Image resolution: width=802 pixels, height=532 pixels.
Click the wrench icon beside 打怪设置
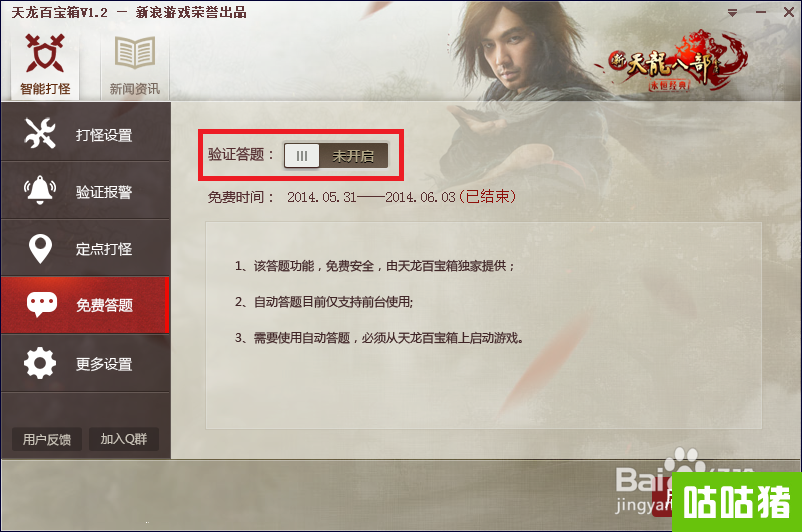tap(40, 133)
